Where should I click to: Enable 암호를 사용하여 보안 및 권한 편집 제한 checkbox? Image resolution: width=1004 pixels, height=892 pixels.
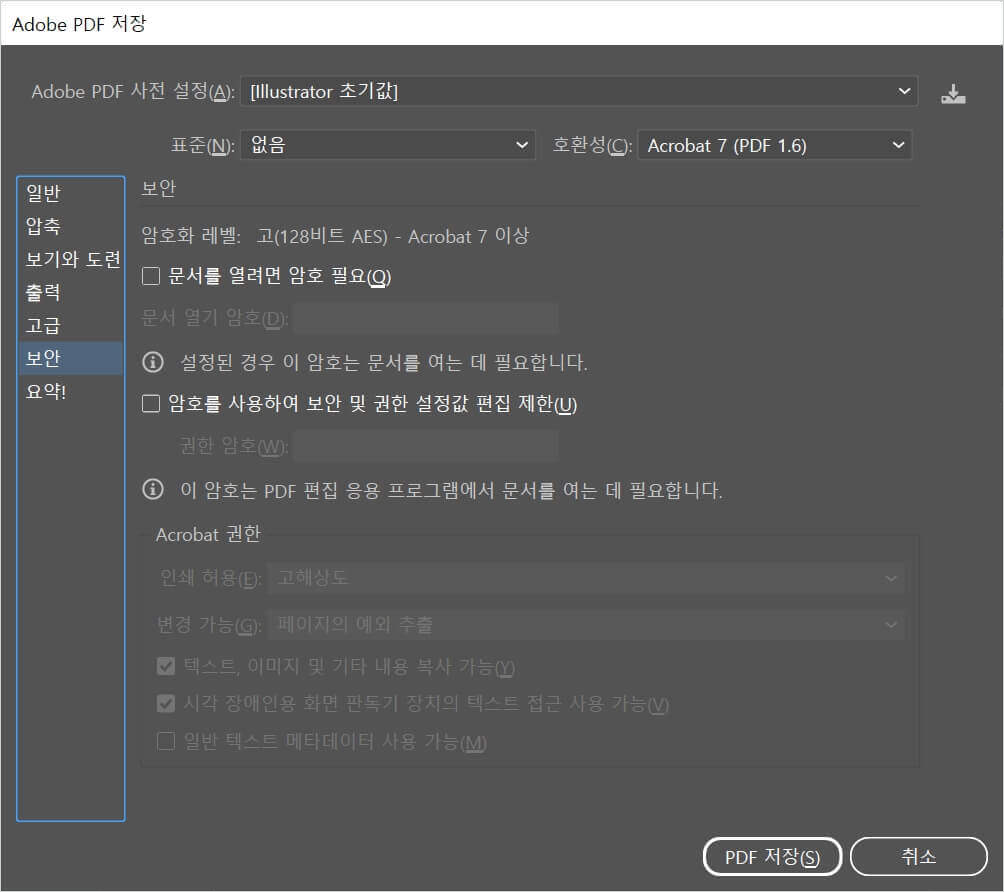pyautogui.click(x=150, y=403)
